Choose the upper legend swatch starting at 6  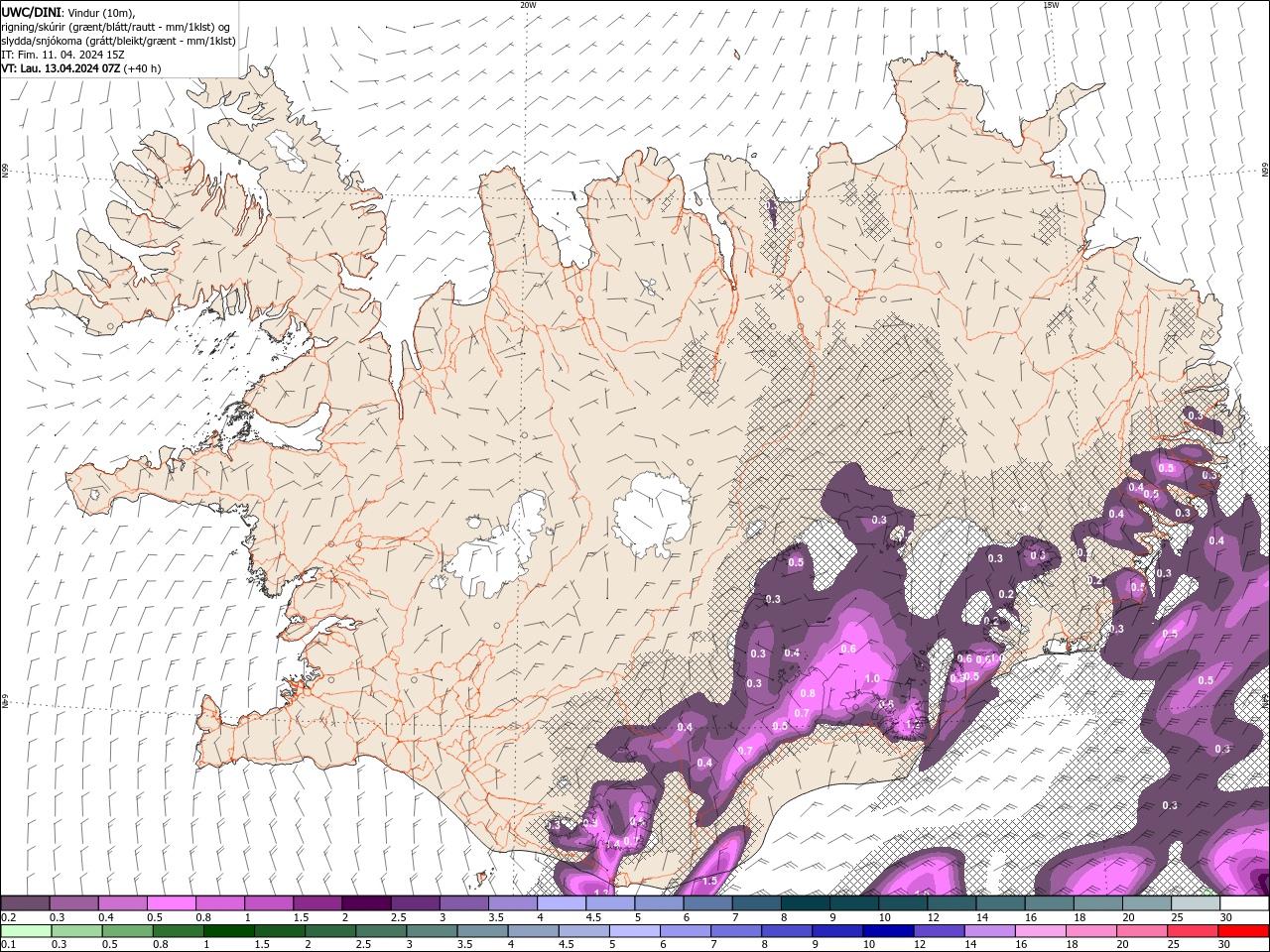706,903
